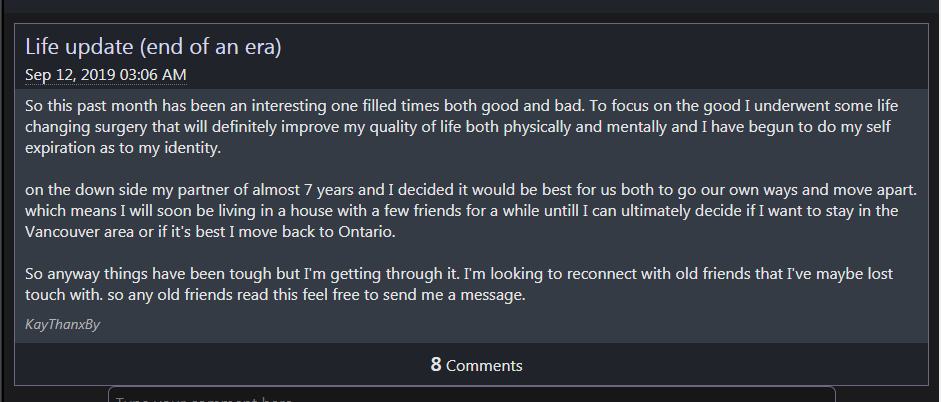
Task: View the 8 Comments section header
Action: pos(477,365)
